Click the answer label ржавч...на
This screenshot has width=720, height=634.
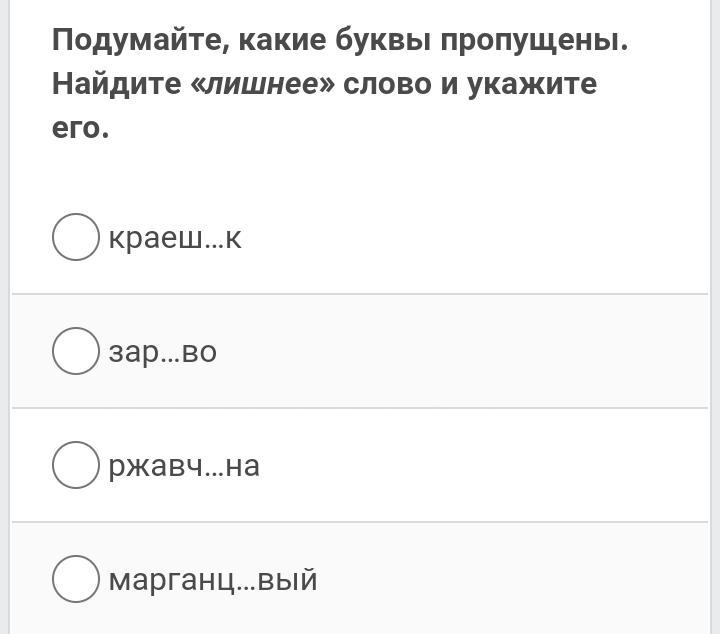[184, 466]
